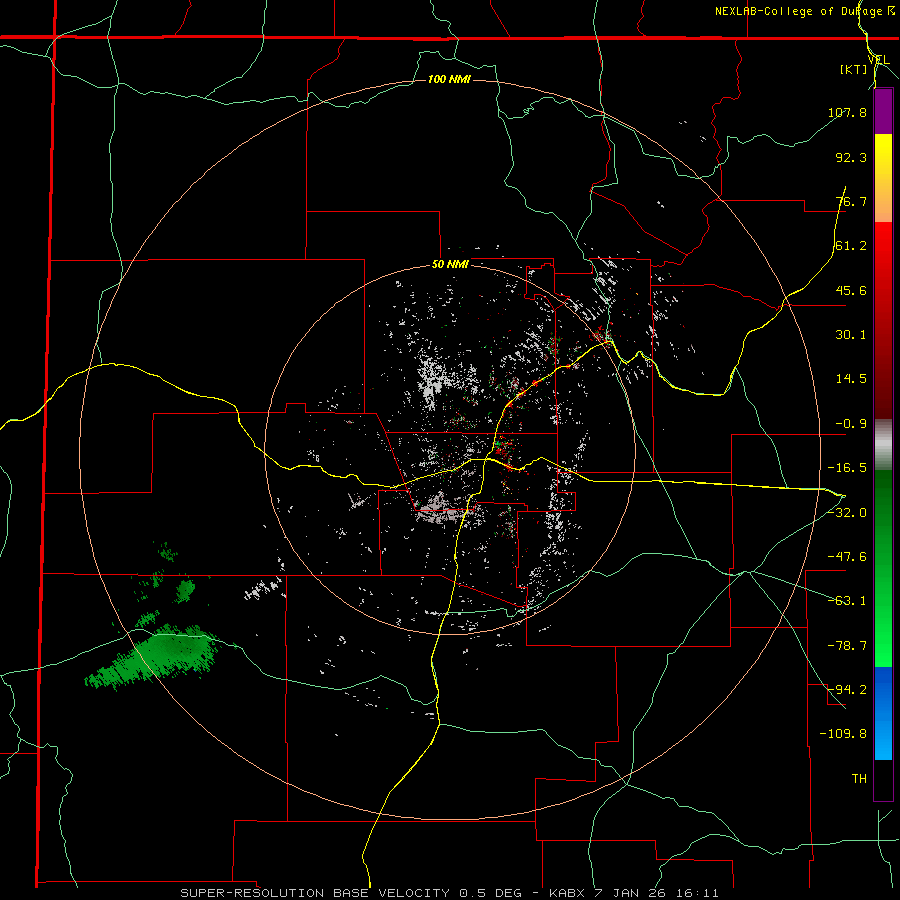This screenshot has width=900, height=900.
Task: Pick the blue segment of the velocity color bar
Action: click(883, 713)
